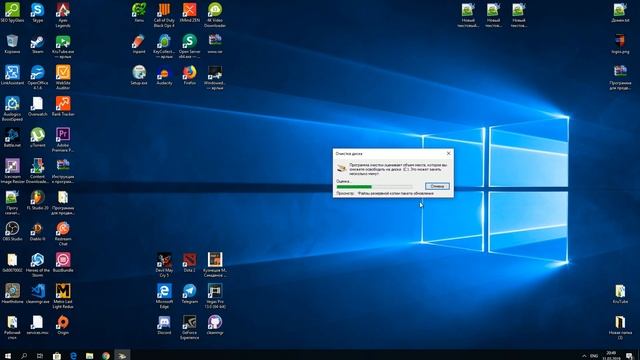640x360 pixels.
Task: Launch OpenOffice 4.1.6
Action: click(38, 78)
